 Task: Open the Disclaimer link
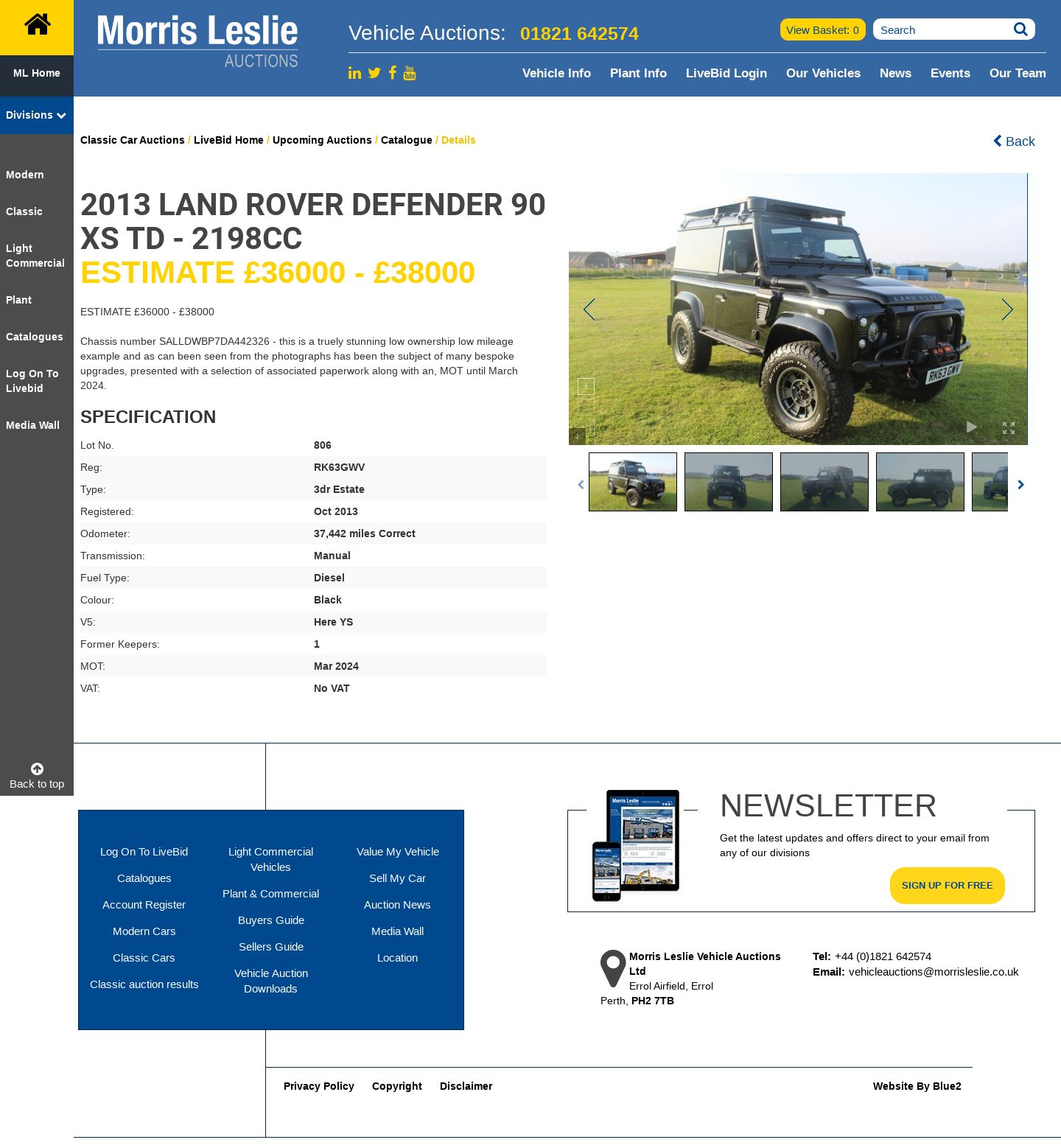(466, 1086)
